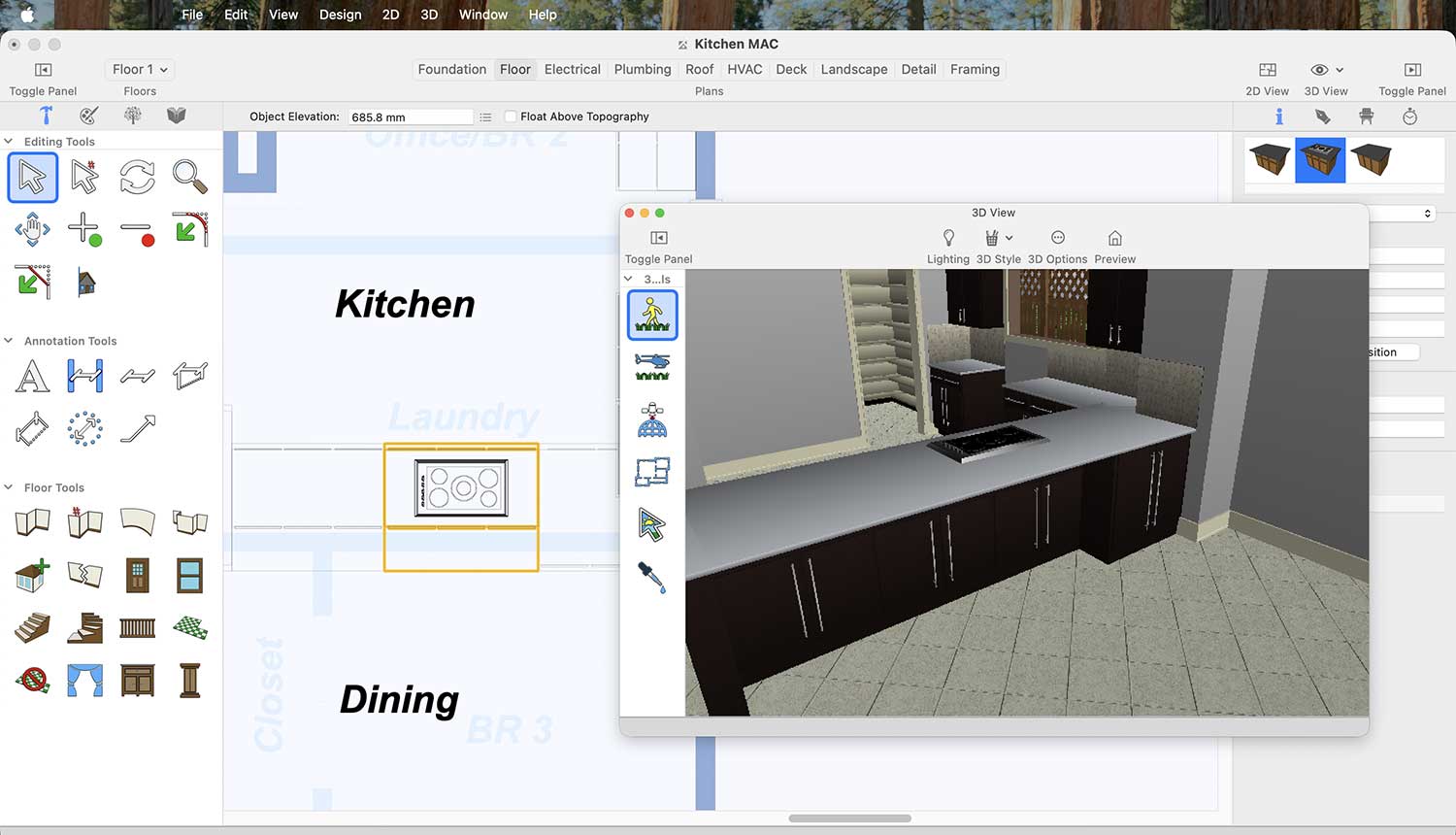Select the Door tool in Floor Tools

click(137, 576)
